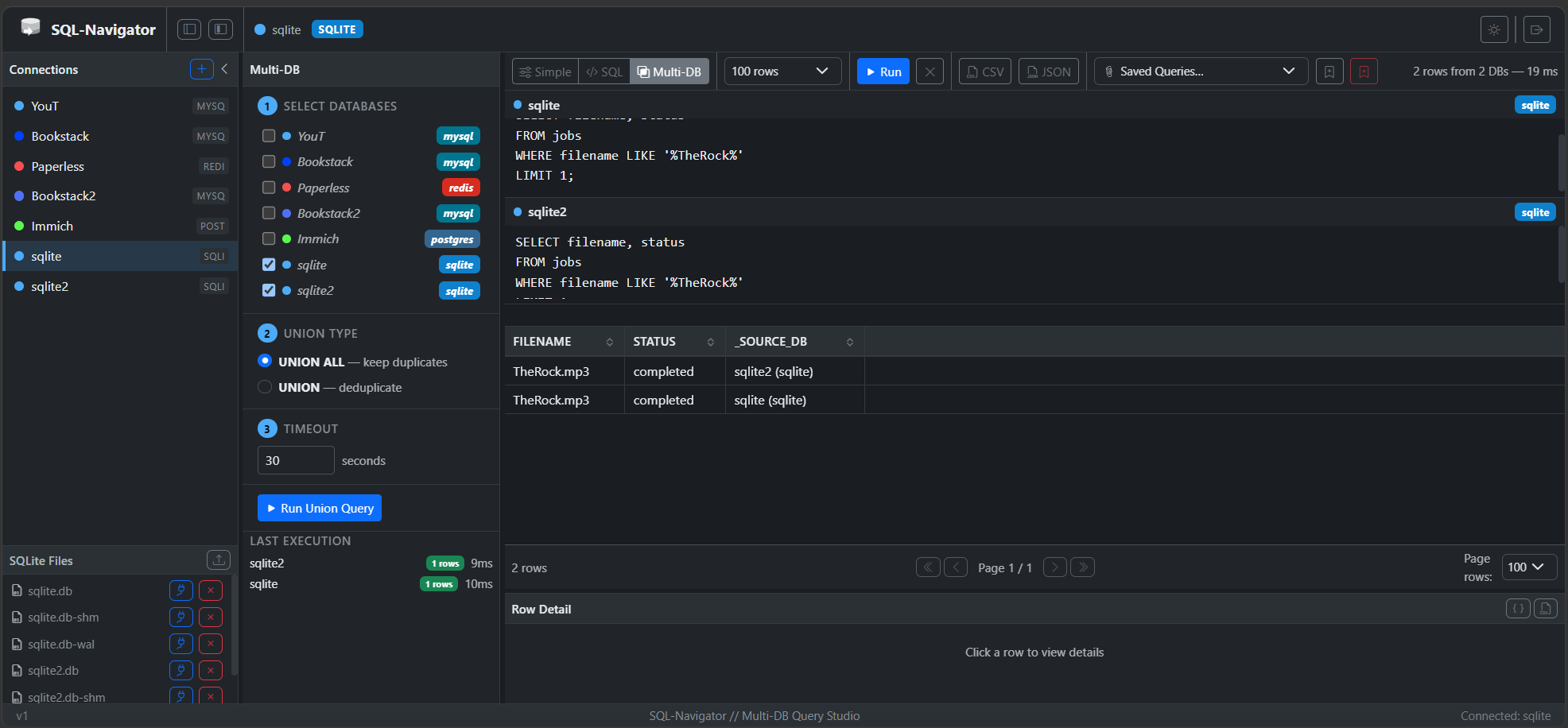
Task: Remove sqlite.db with red X
Action: click(x=211, y=591)
